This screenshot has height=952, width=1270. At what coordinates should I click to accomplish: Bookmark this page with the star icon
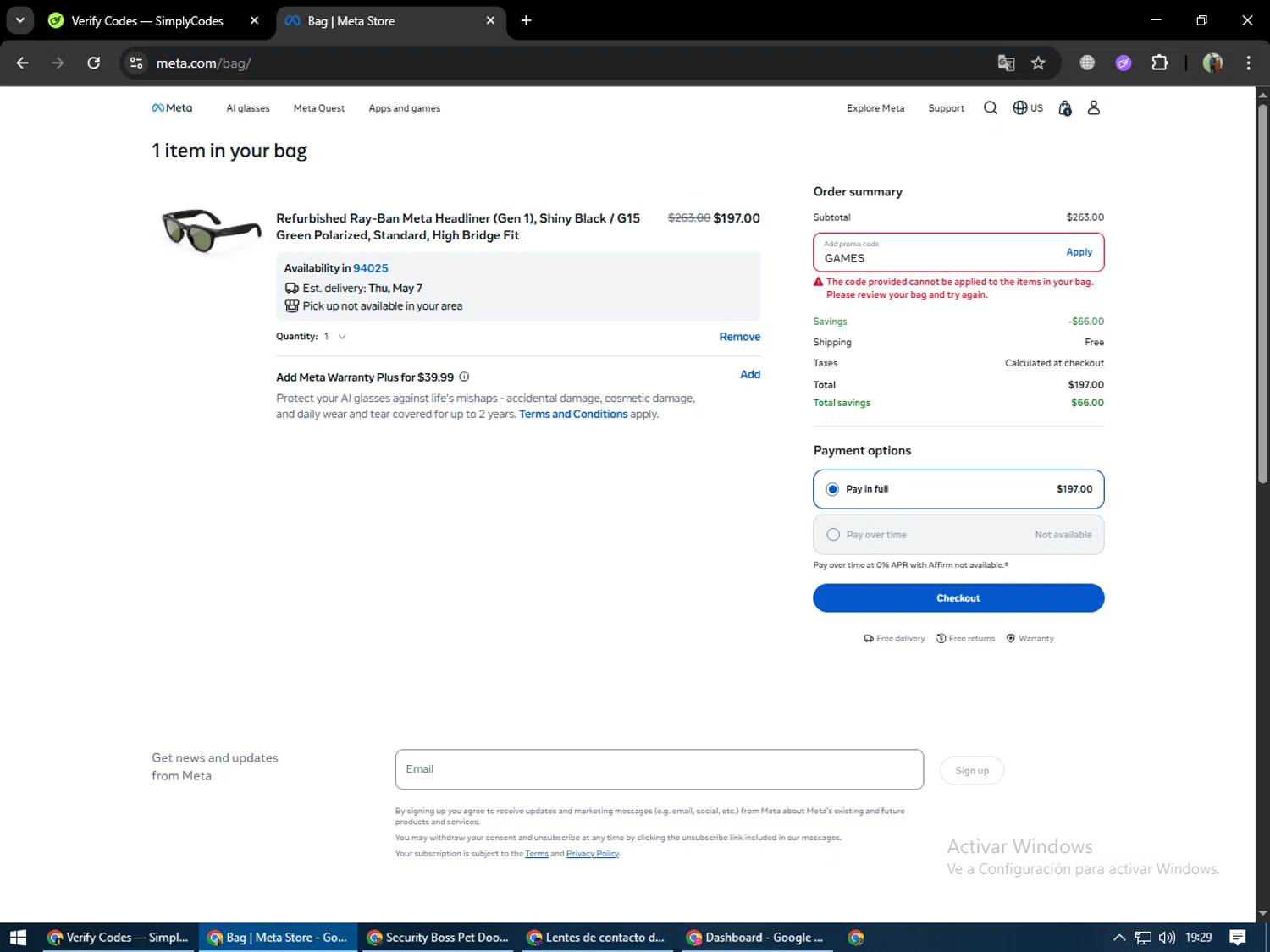coord(1038,63)
